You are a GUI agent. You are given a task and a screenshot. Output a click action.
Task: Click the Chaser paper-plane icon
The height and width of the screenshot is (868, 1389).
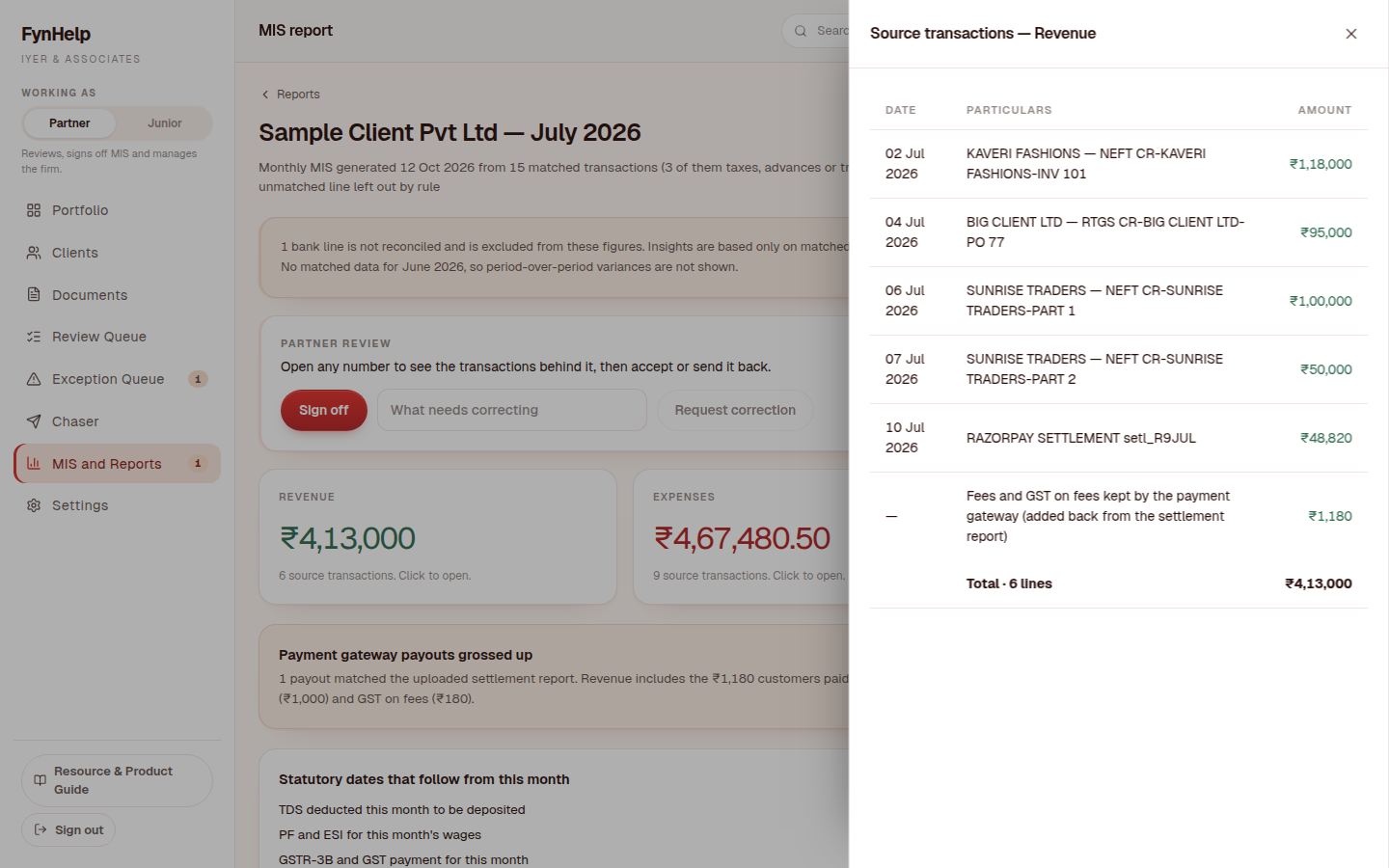click(x=34, y=421)
